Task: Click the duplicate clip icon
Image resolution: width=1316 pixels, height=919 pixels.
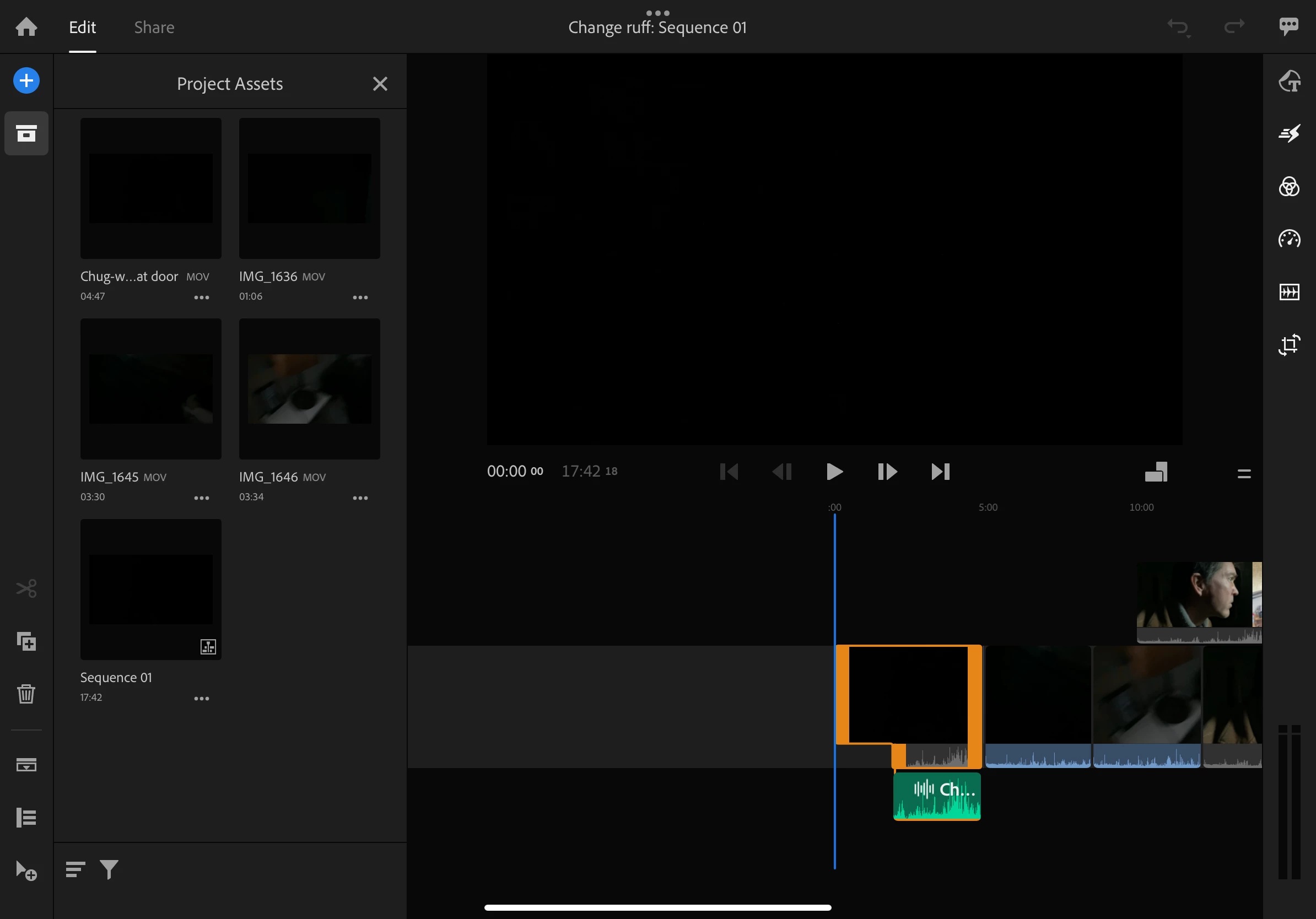Action: click(26, 641)
